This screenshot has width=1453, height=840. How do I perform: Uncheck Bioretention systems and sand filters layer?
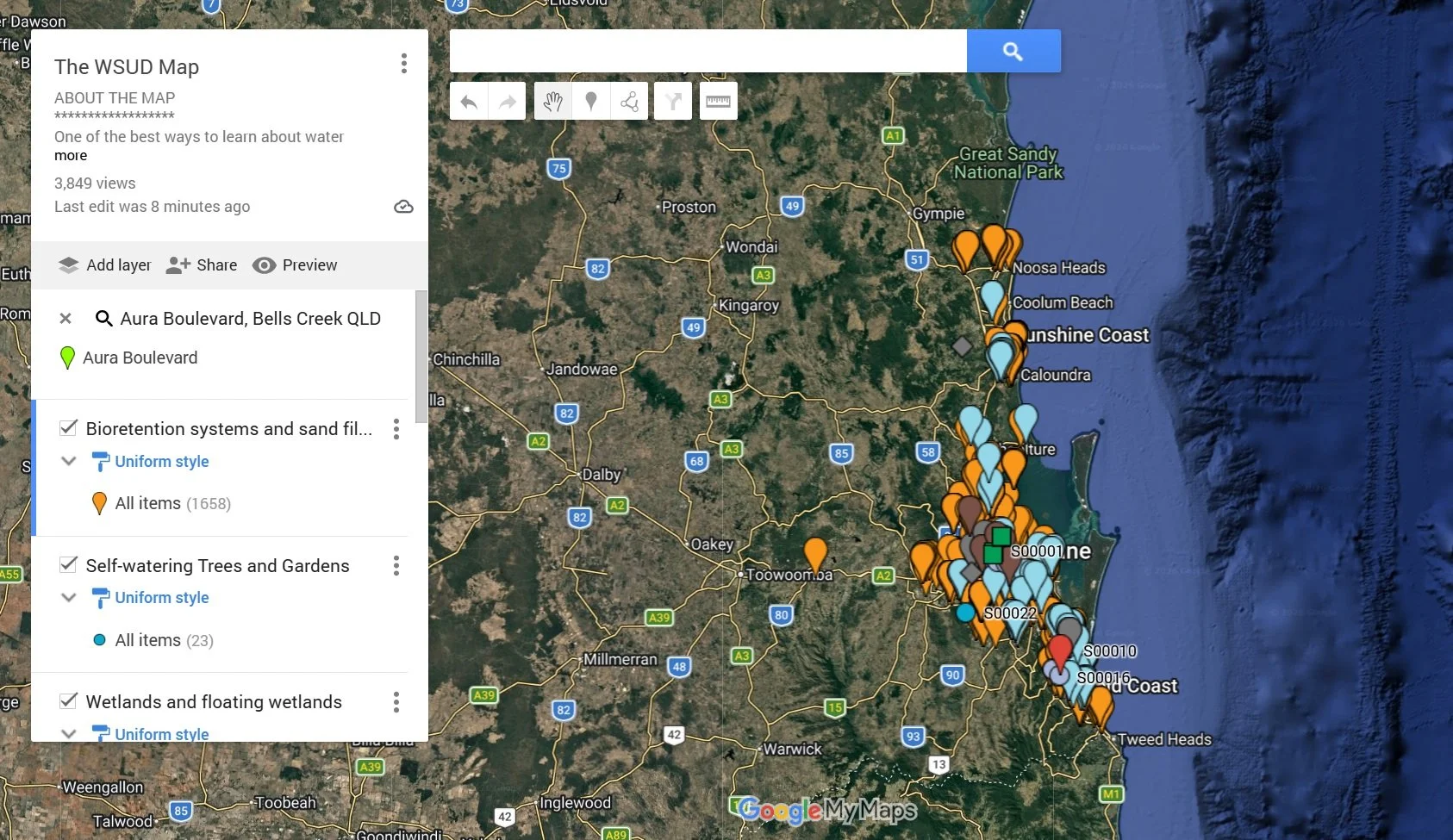point(69,428)
